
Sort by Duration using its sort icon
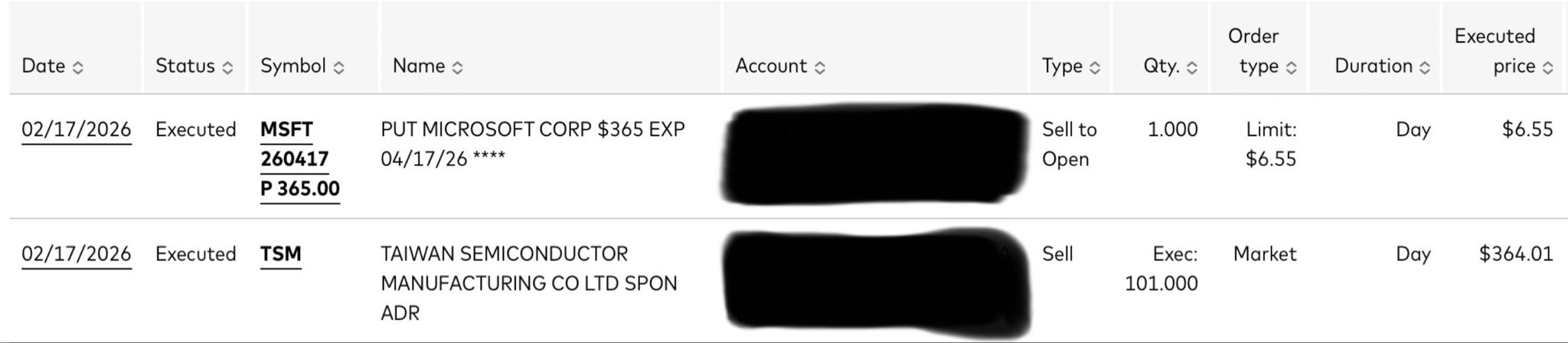point(1424,67)
